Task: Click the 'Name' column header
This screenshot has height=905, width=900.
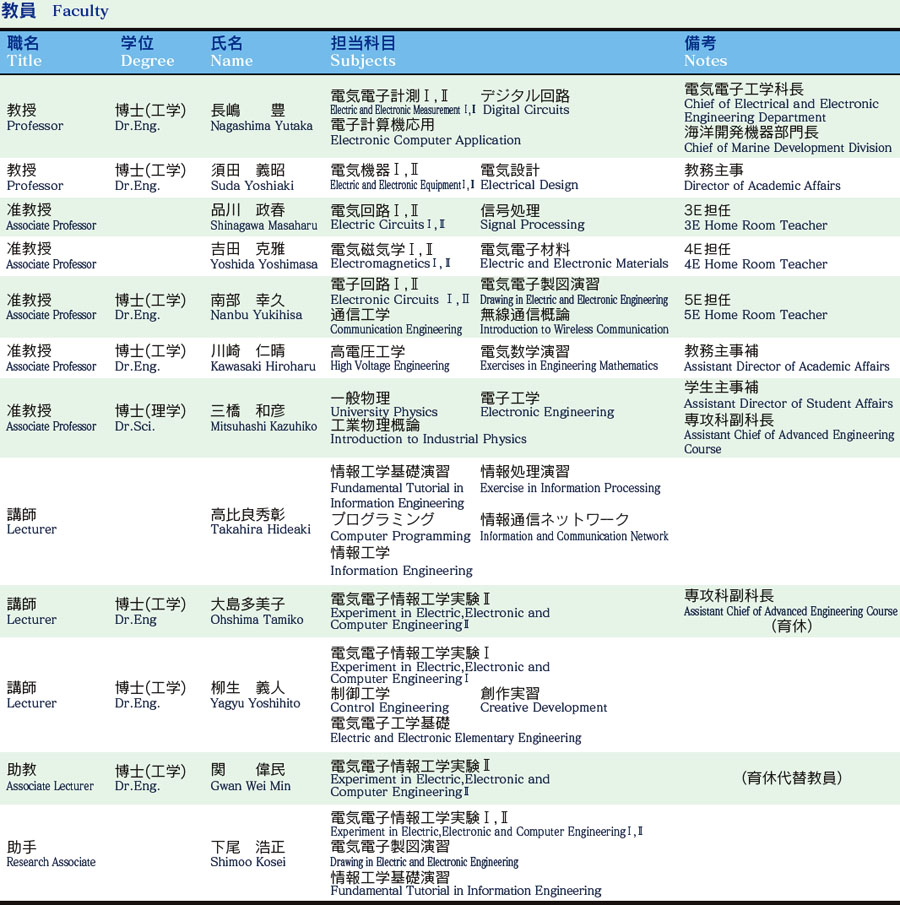Action: tap(231, 61)
